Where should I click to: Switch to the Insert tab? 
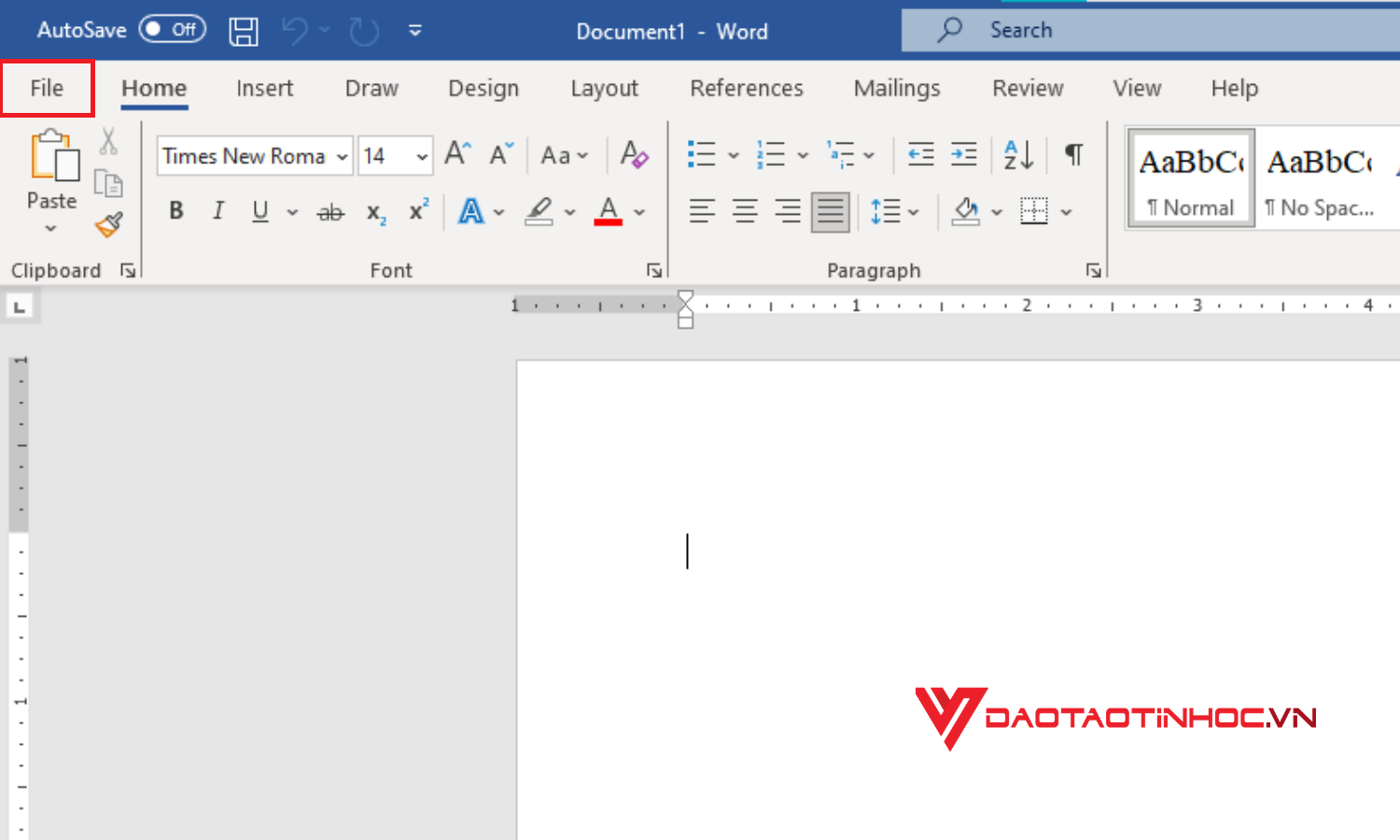(264, 89)
